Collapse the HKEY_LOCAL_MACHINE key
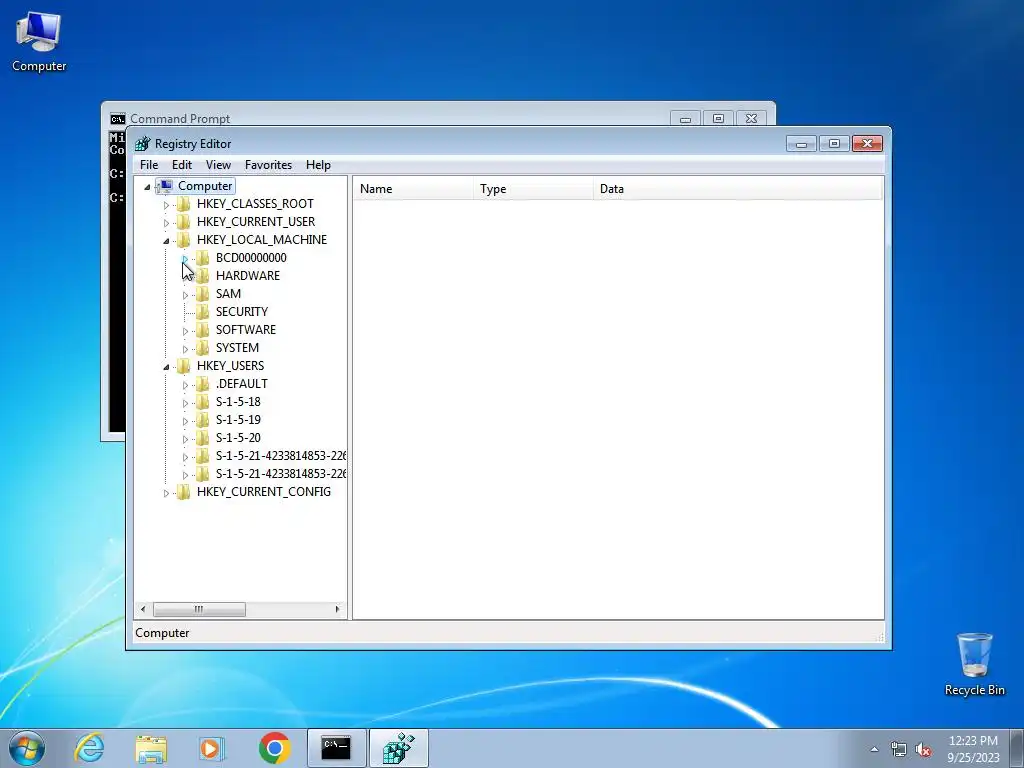This screenshot has width=1024, height=768. tap(166, 241)
